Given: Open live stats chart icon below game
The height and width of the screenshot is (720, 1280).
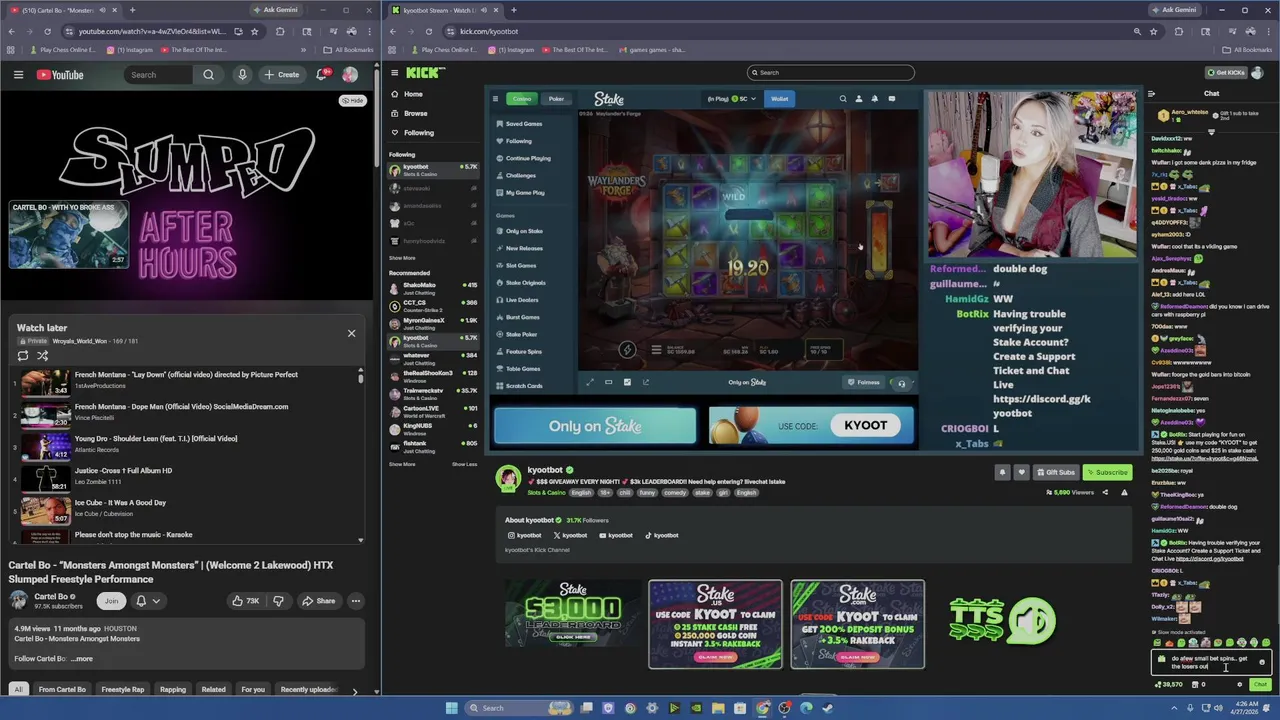Looking at the screenshot, I should click(x=627, y=382).
